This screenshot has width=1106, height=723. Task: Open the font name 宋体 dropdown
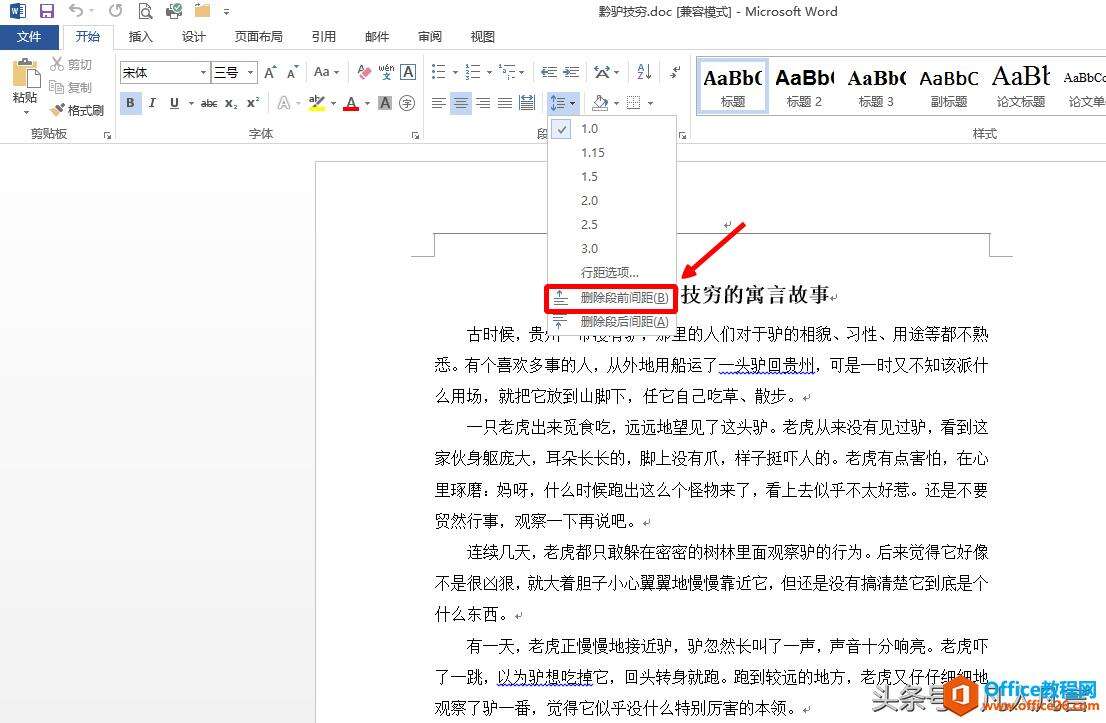click(x=204, y=72)
